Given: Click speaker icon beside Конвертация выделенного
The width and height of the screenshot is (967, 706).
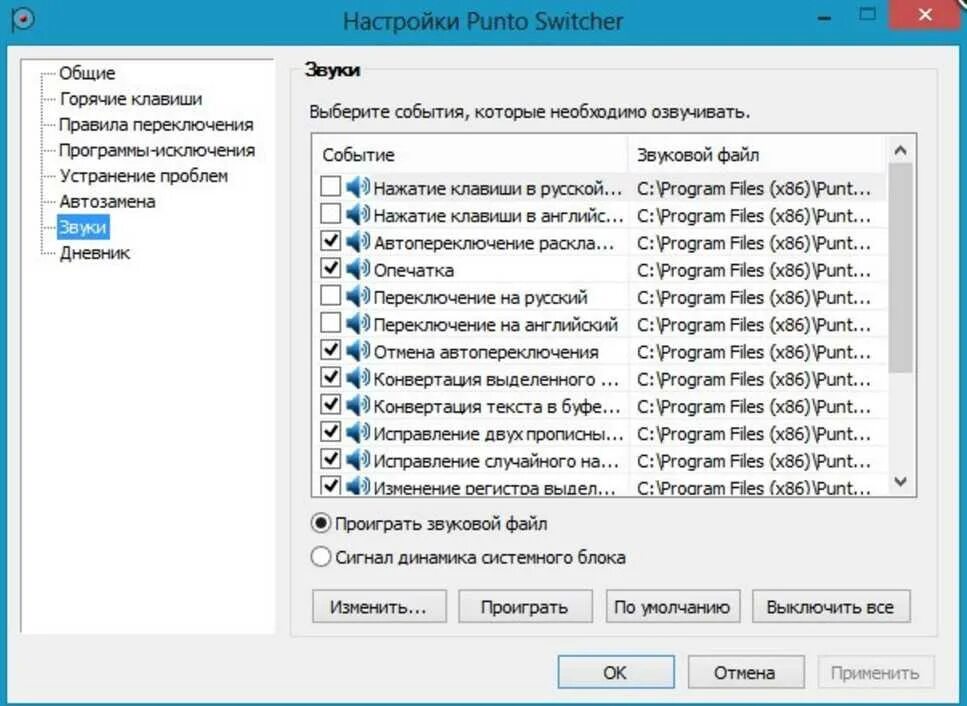Looking at the screenshot, I should (x=358, y=377).
